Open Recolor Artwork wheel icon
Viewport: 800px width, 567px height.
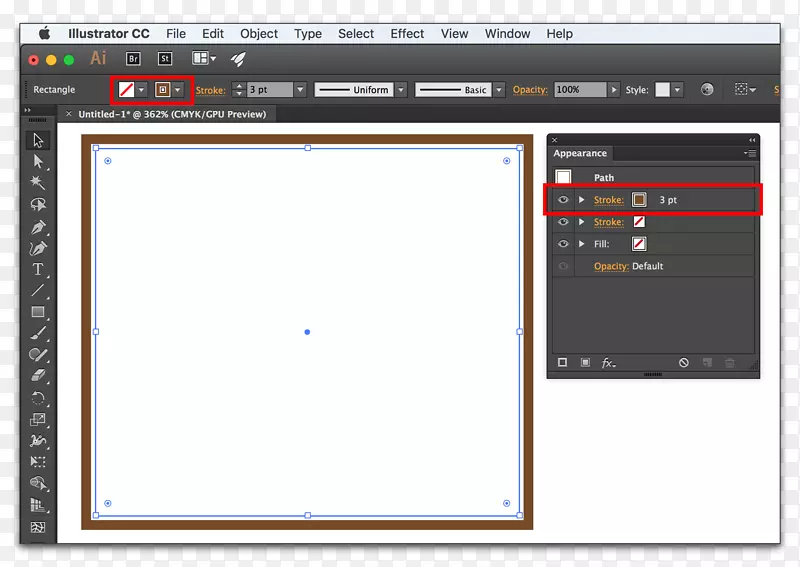coord(707,89)
